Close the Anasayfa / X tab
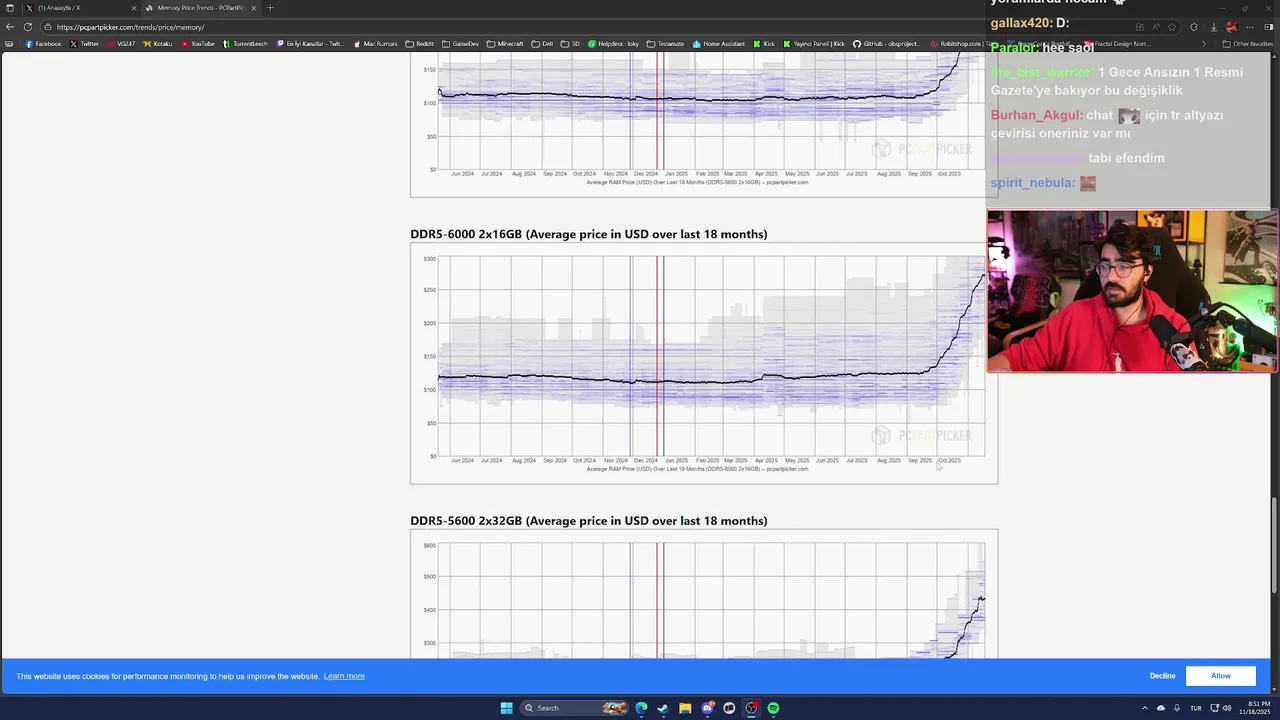Image resolution: width=1280 pixels, height=720 pixels. coord(134,8)
